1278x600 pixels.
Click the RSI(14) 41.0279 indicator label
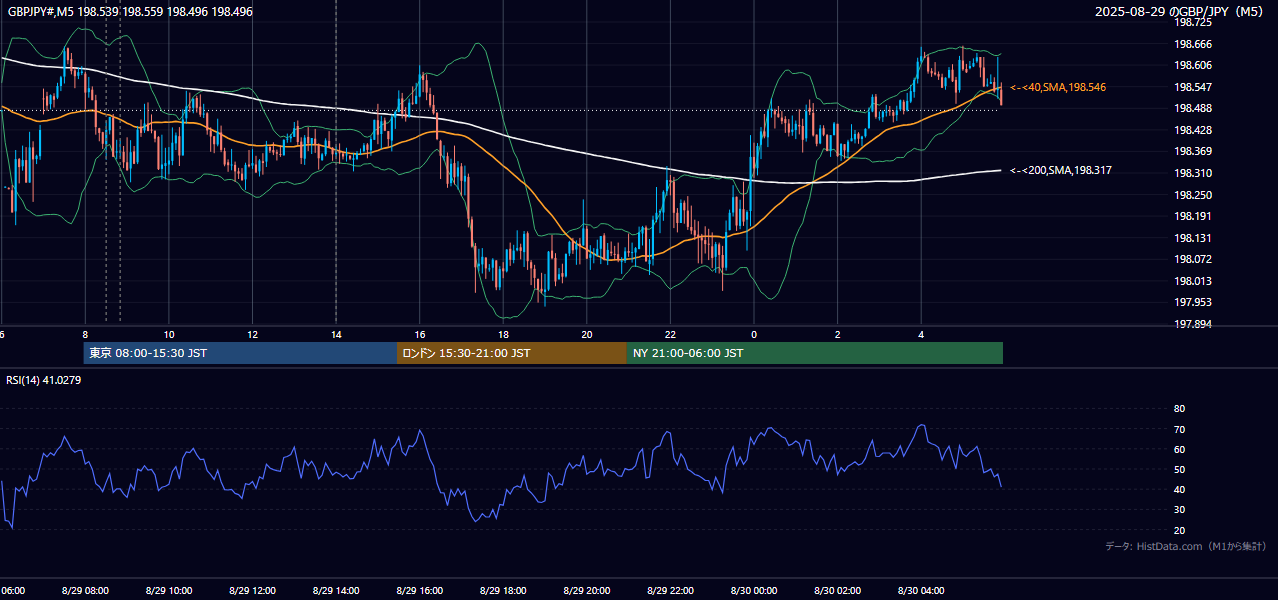44,380
